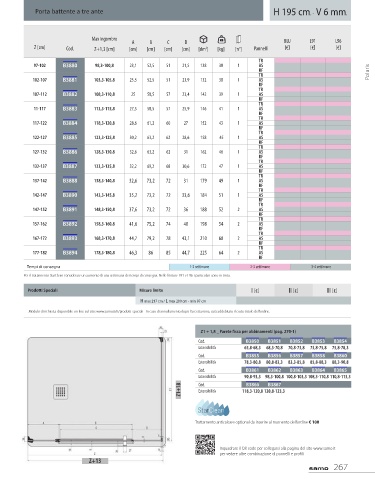Image resolution: width=375 pixels, height=480 pixels.
Task: Select product code B3880 in first row
Action: (x=70, y=65)
